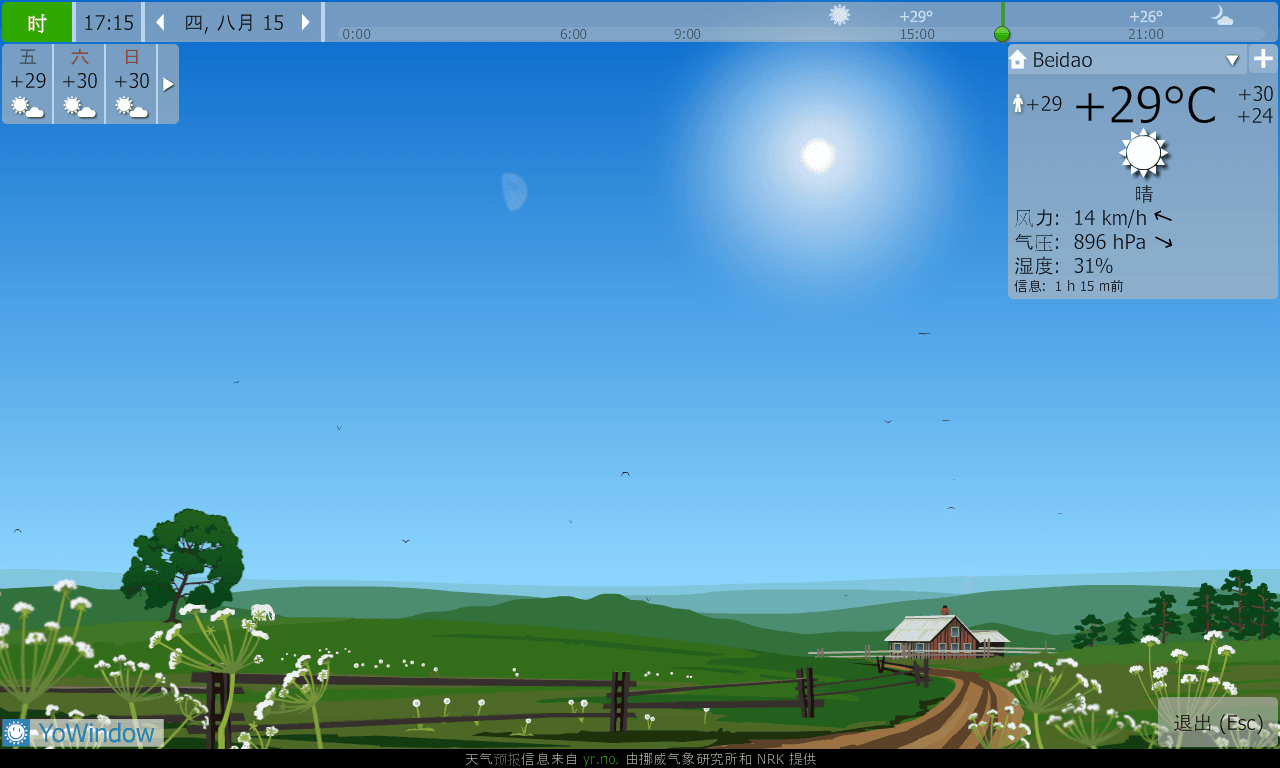Select Saturday 六 forecast tab
This screenshot has height=768, width=1280.
80,84
